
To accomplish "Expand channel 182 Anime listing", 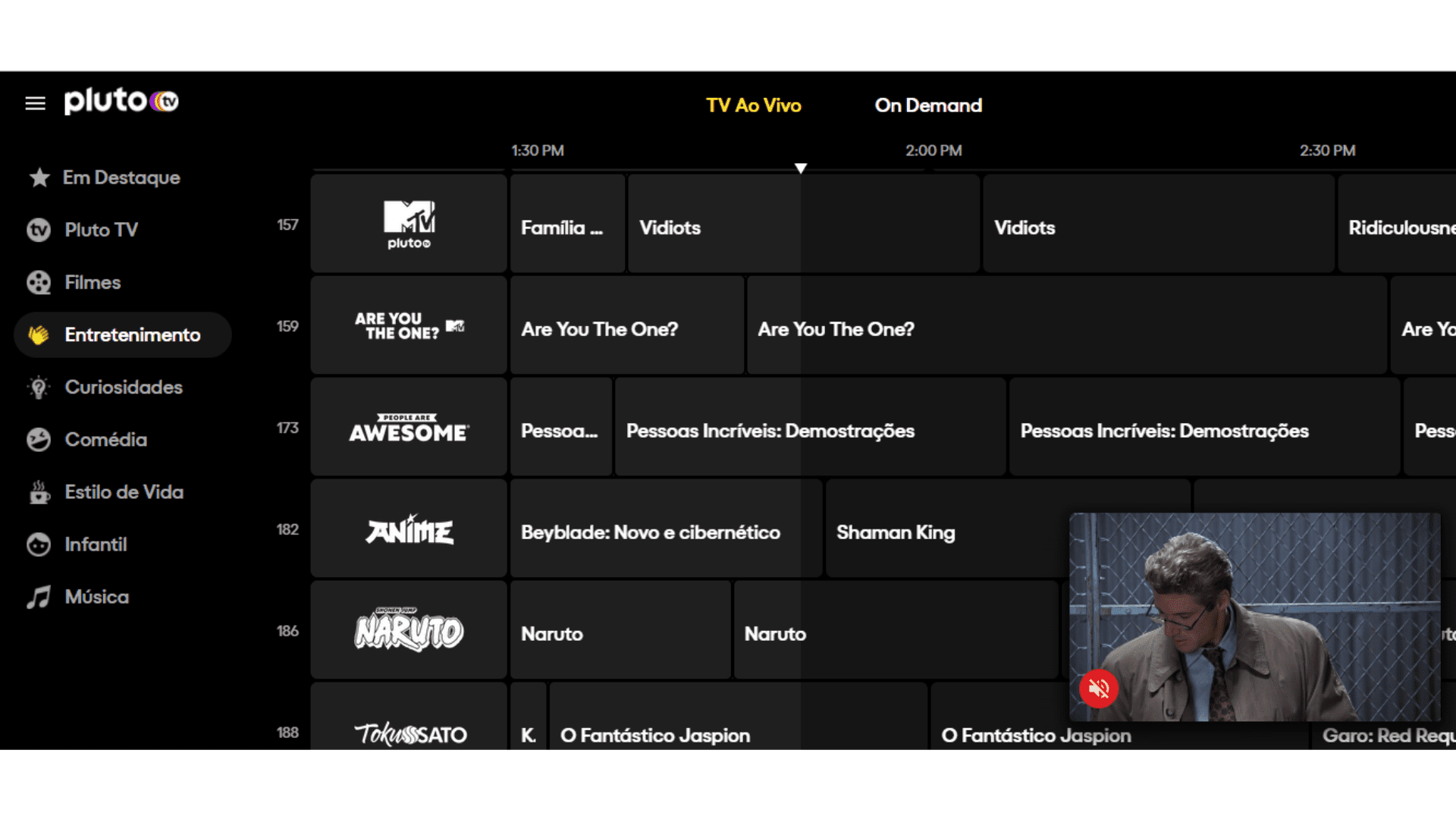I will tap(409, 531).
